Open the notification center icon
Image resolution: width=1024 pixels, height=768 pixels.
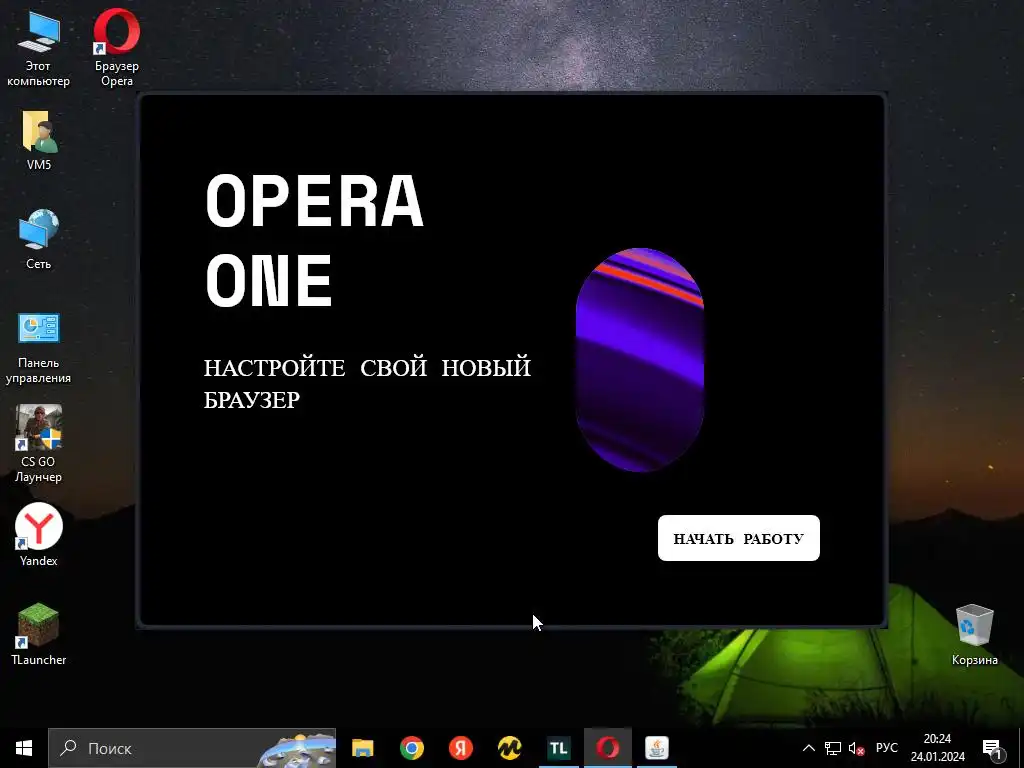coord(992,748)
